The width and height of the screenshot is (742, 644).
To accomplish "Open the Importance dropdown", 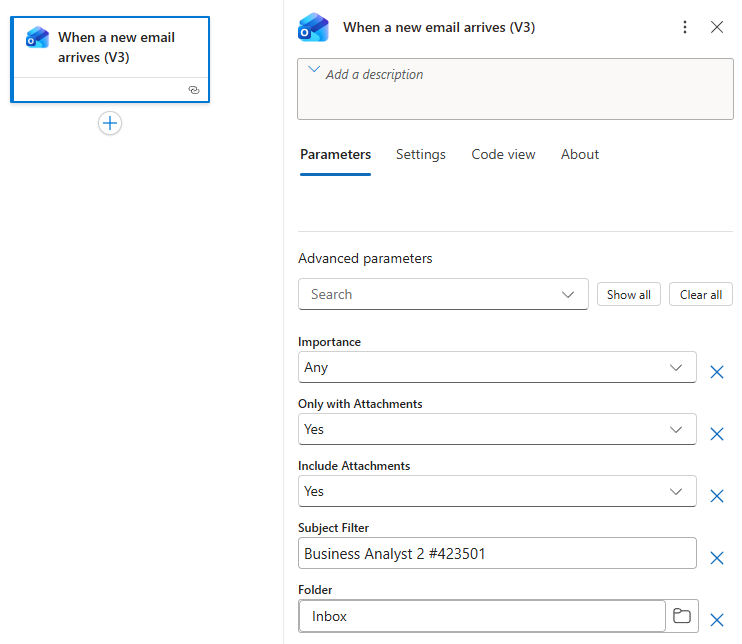I will [x=497, y=367].
